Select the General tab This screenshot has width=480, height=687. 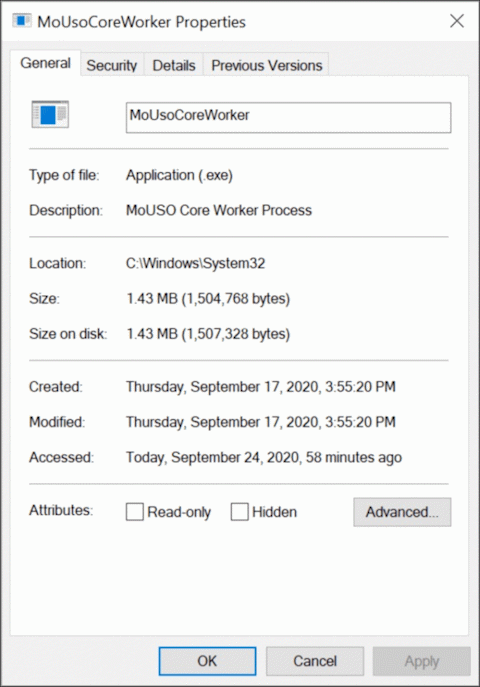click(46, 63)
